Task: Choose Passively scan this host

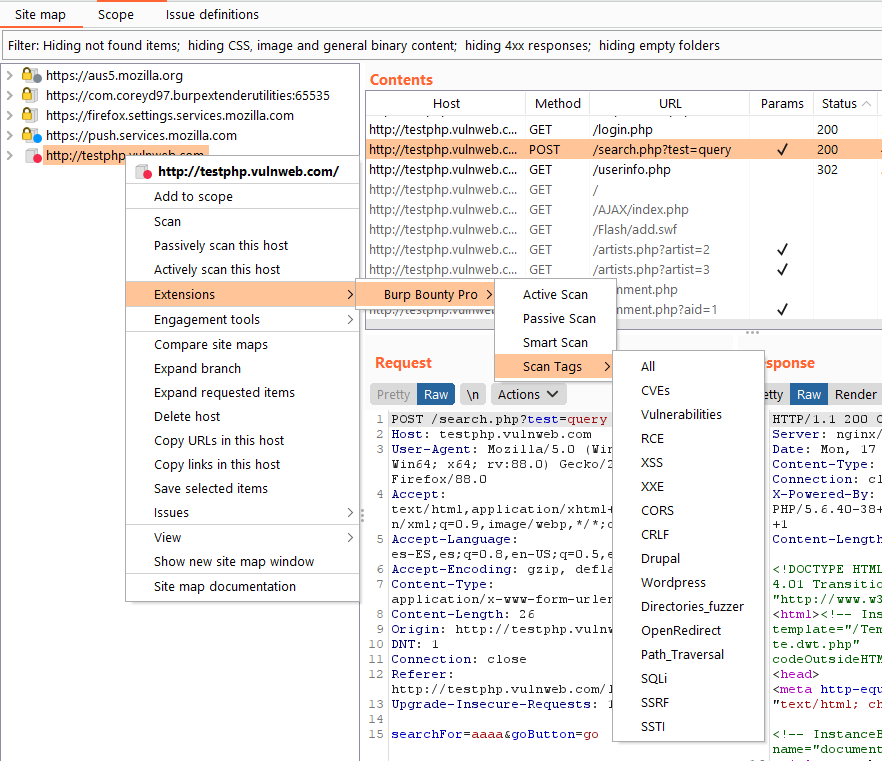Action: [242, 246]
